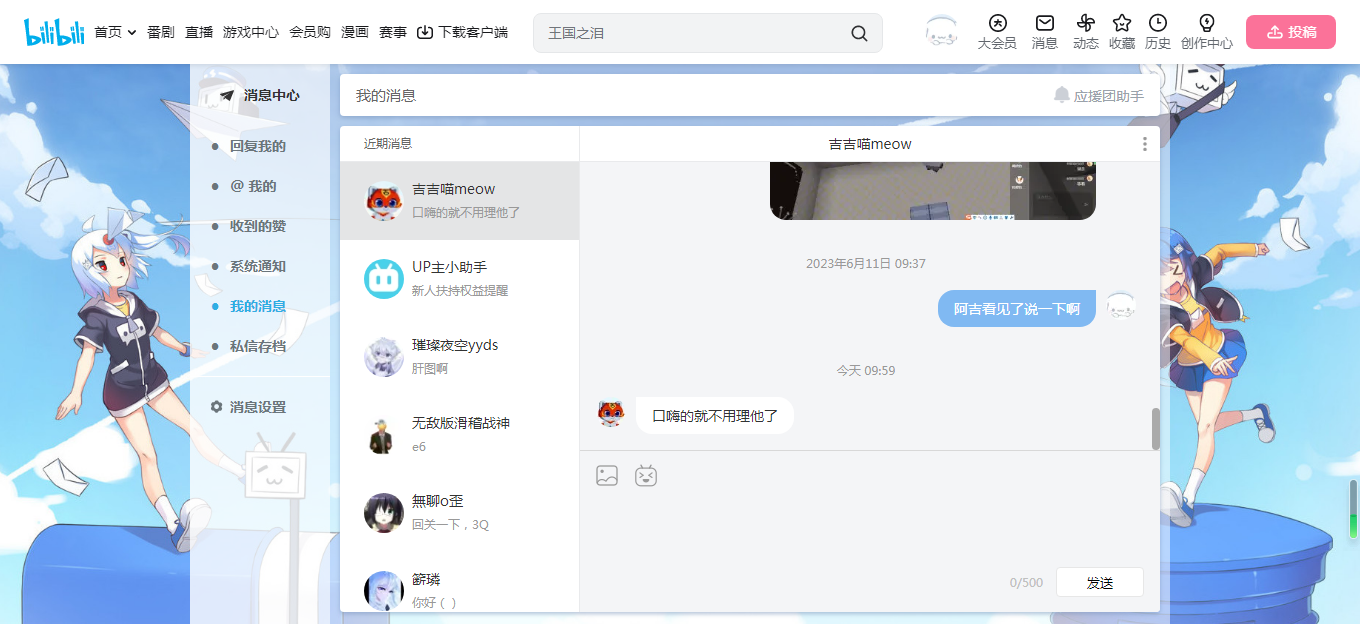This screenshot has height=624, width=1360.
Task: Click 璀璨夜空yyds avatar
Action: click(384, 357)
